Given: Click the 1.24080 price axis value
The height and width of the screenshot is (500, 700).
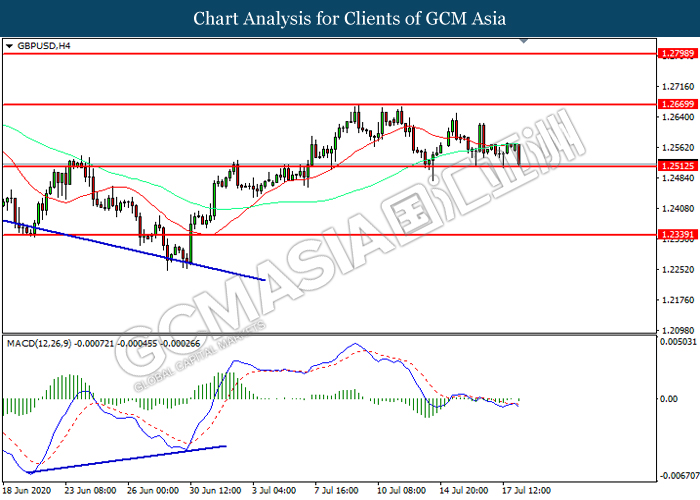Looking at the screenshot, I should point(679,208).
